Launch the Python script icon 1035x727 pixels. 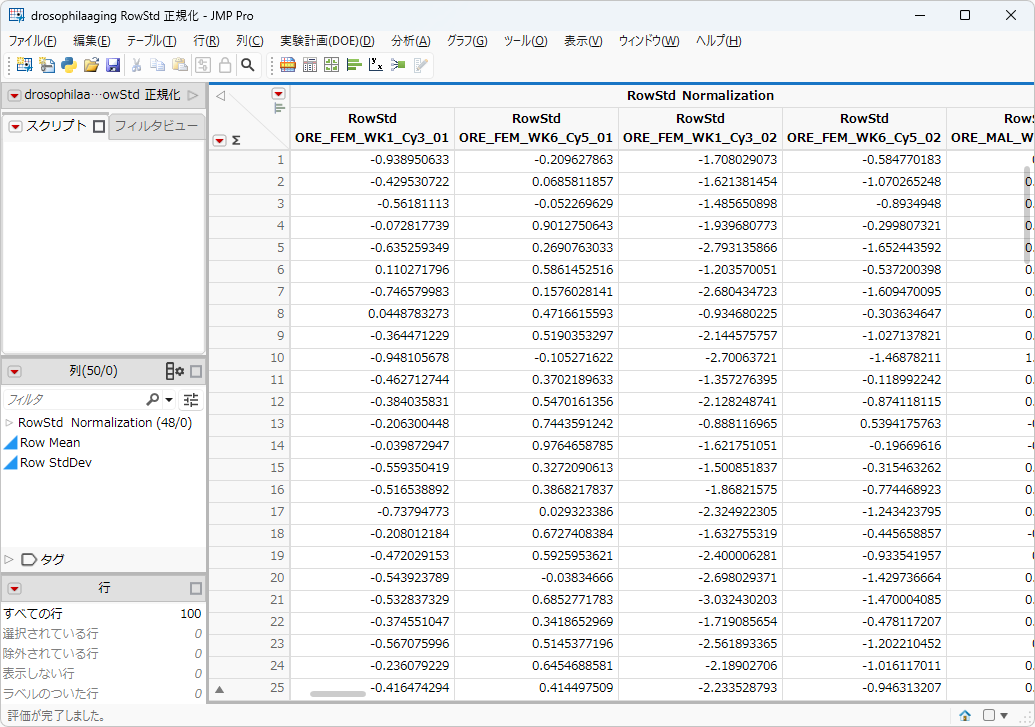pos(69,65)
